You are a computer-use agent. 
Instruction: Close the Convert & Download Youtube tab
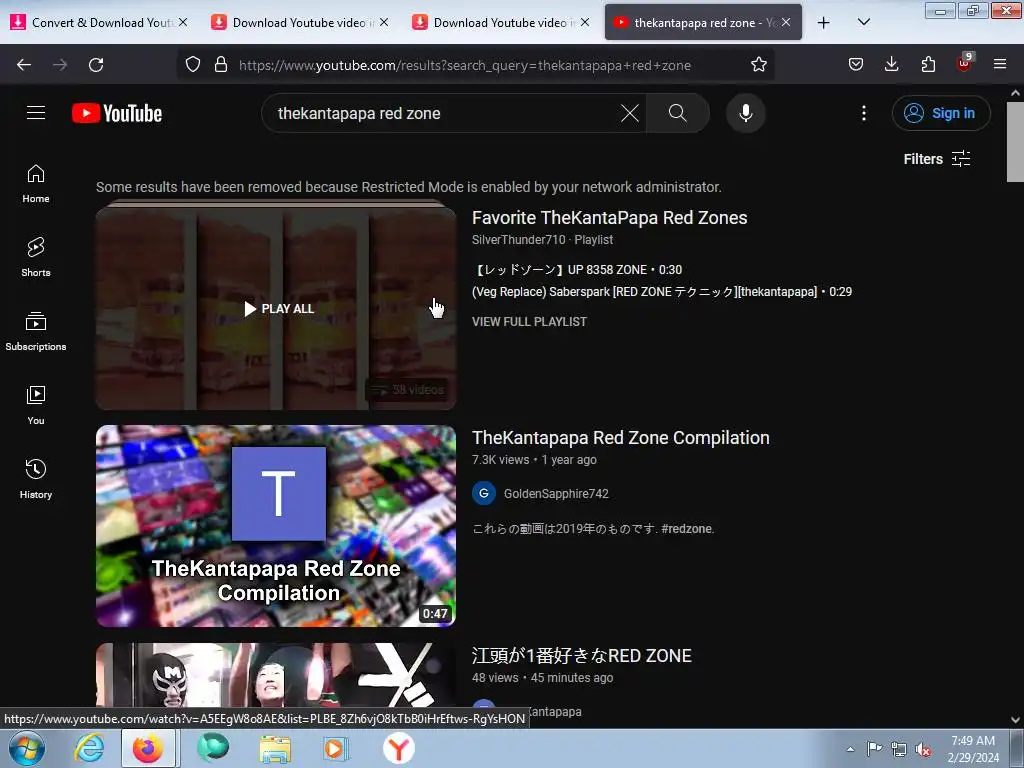(183, 22)
